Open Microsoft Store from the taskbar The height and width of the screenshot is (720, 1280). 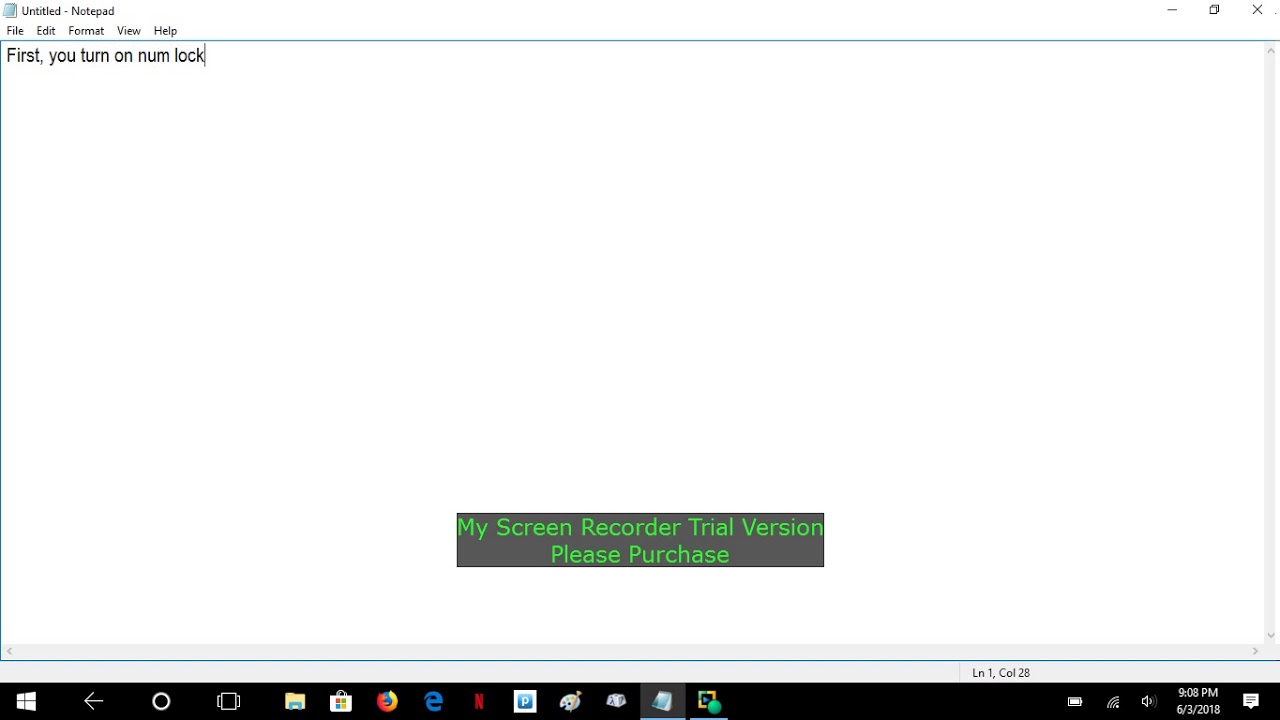coord(341,702)
